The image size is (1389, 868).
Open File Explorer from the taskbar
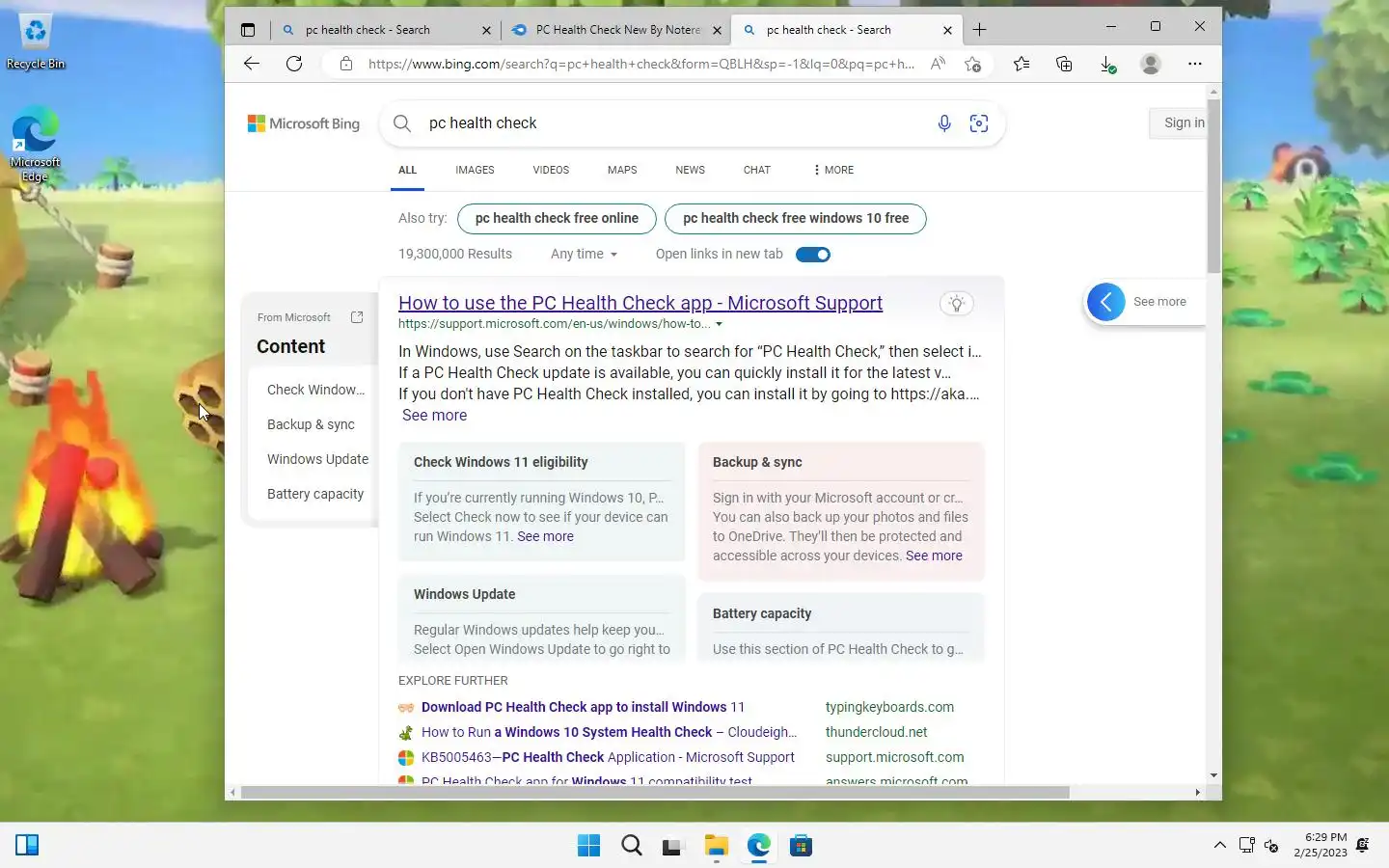click(716, 846)
